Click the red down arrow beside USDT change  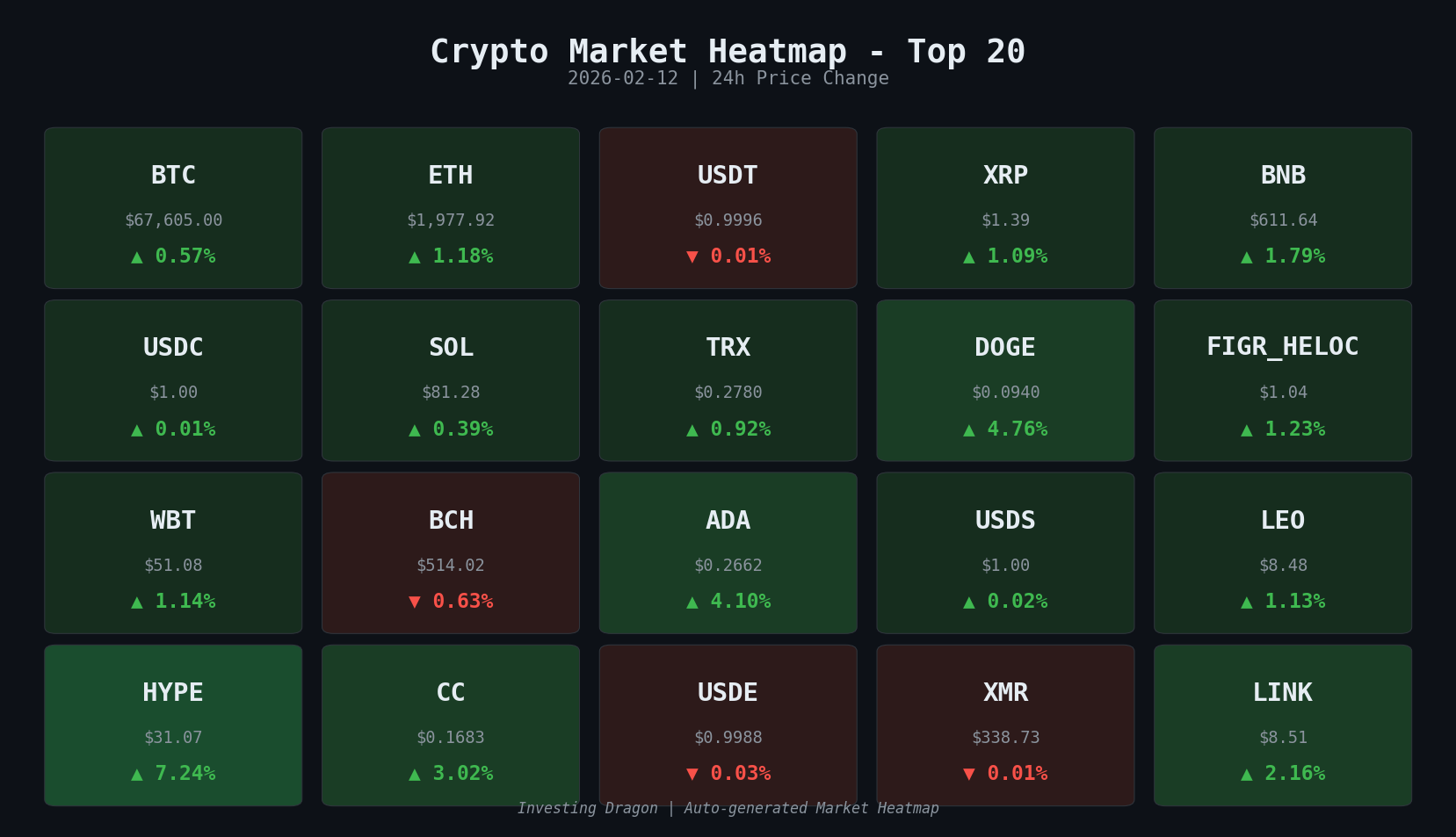pyautogui.click(x=692, y=257)
